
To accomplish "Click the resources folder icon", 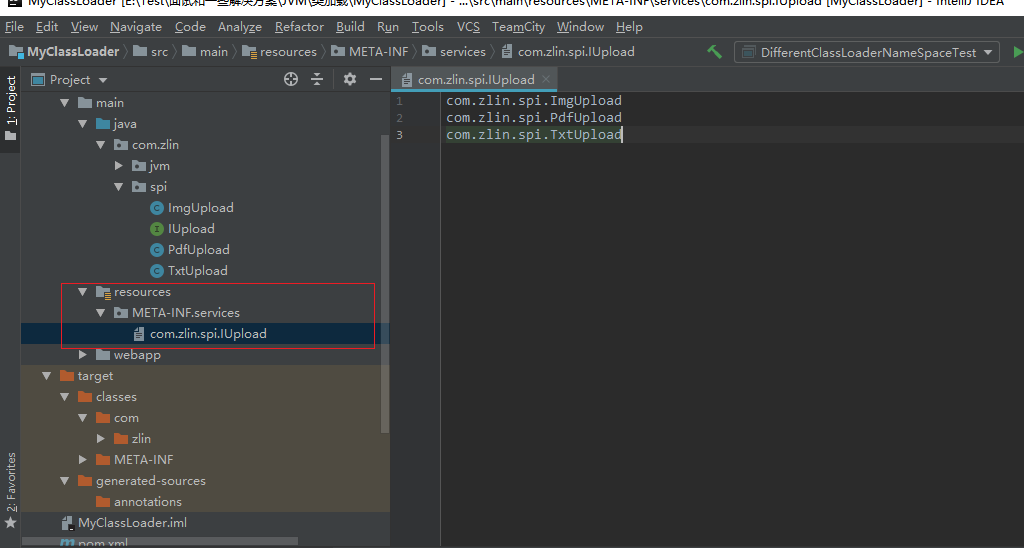I will click(103, 292).
